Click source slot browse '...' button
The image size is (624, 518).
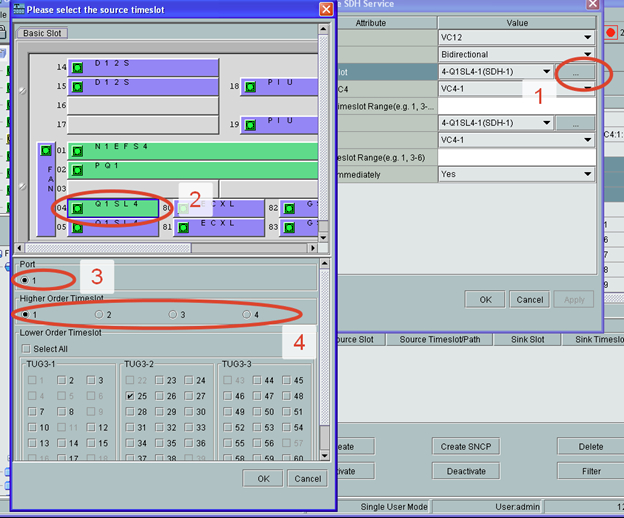point(575,72)
